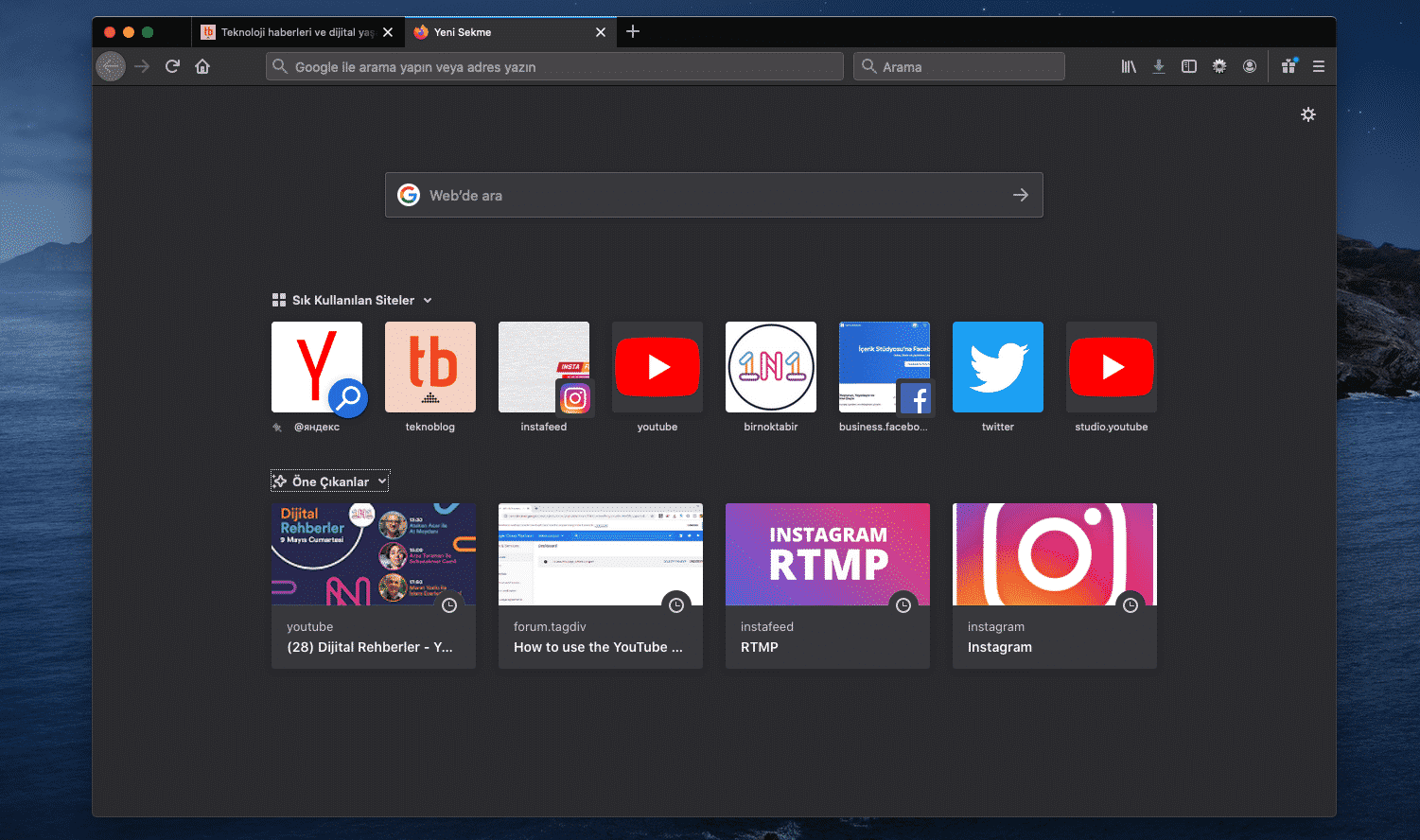Open the youtube top site tile
1420x840 pixels.
pyautogui.click(x=657, y=367)
